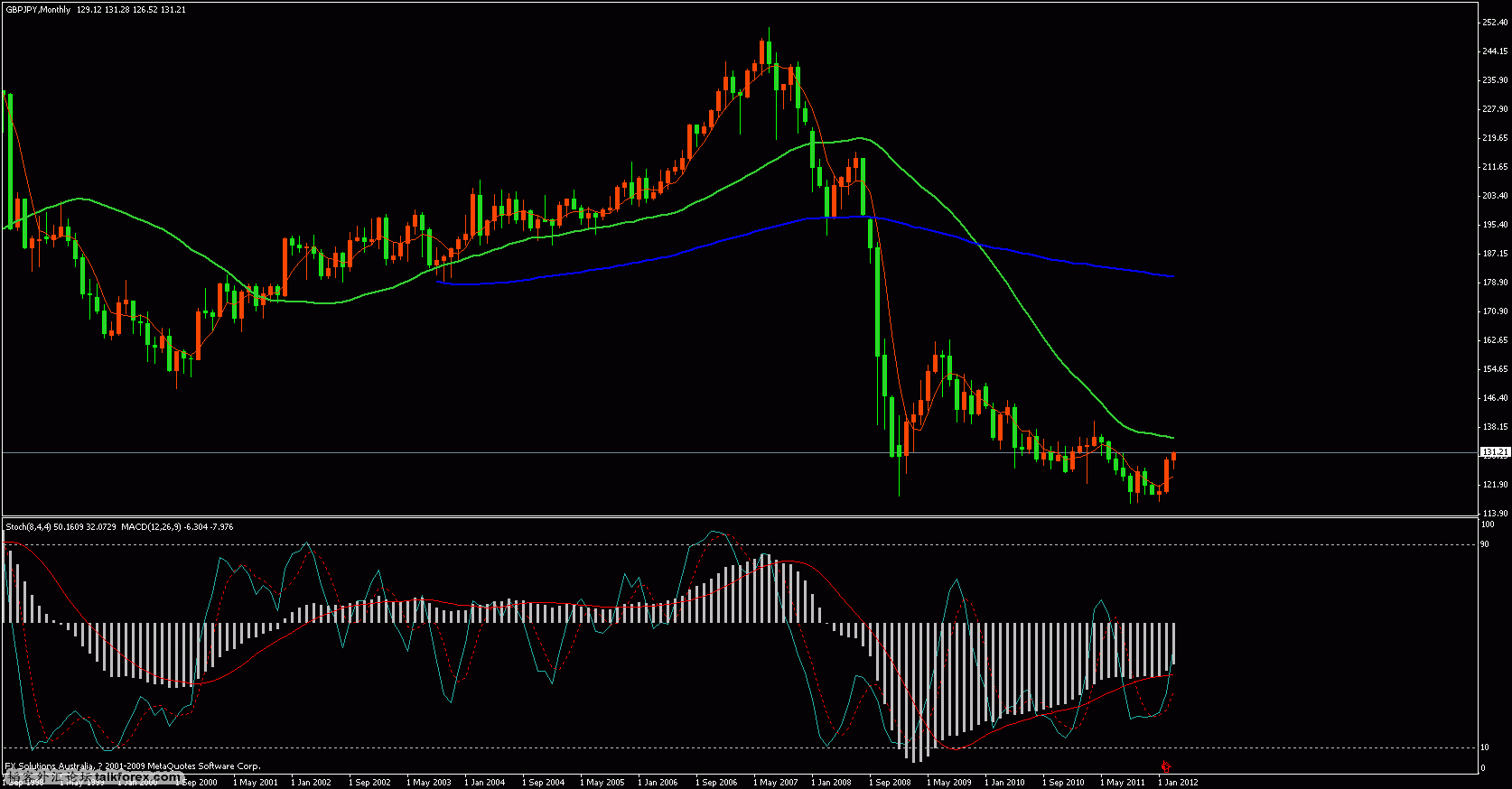
Task: Click the 1 Sep 2000 date label
Action: point(197,783)
